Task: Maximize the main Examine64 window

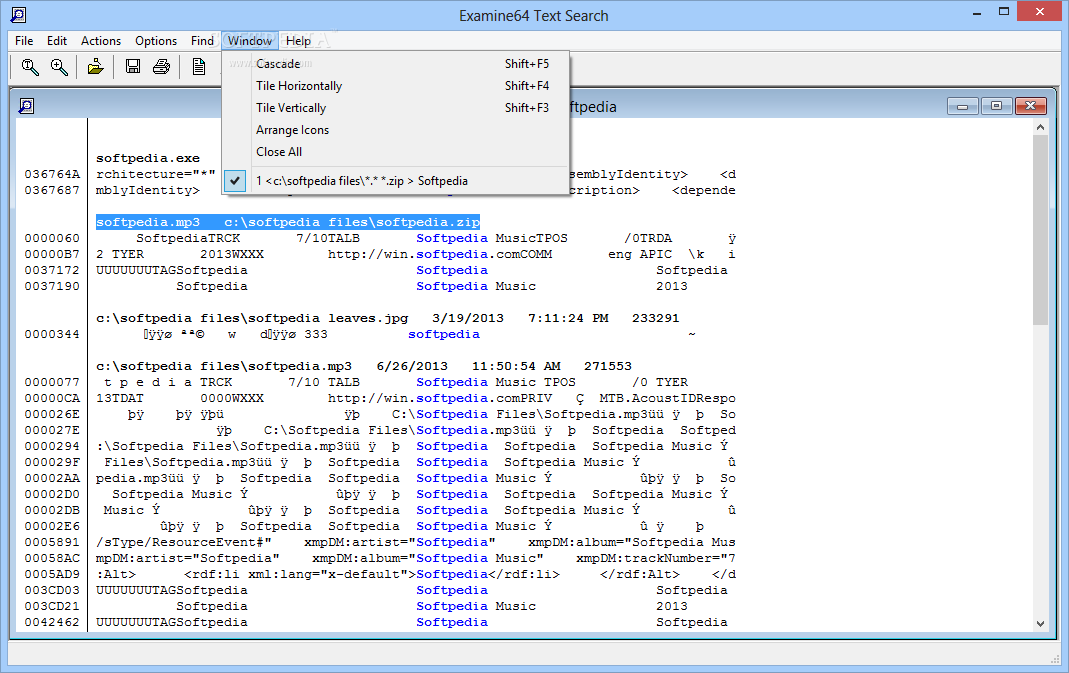Action: click(1004, 12)
